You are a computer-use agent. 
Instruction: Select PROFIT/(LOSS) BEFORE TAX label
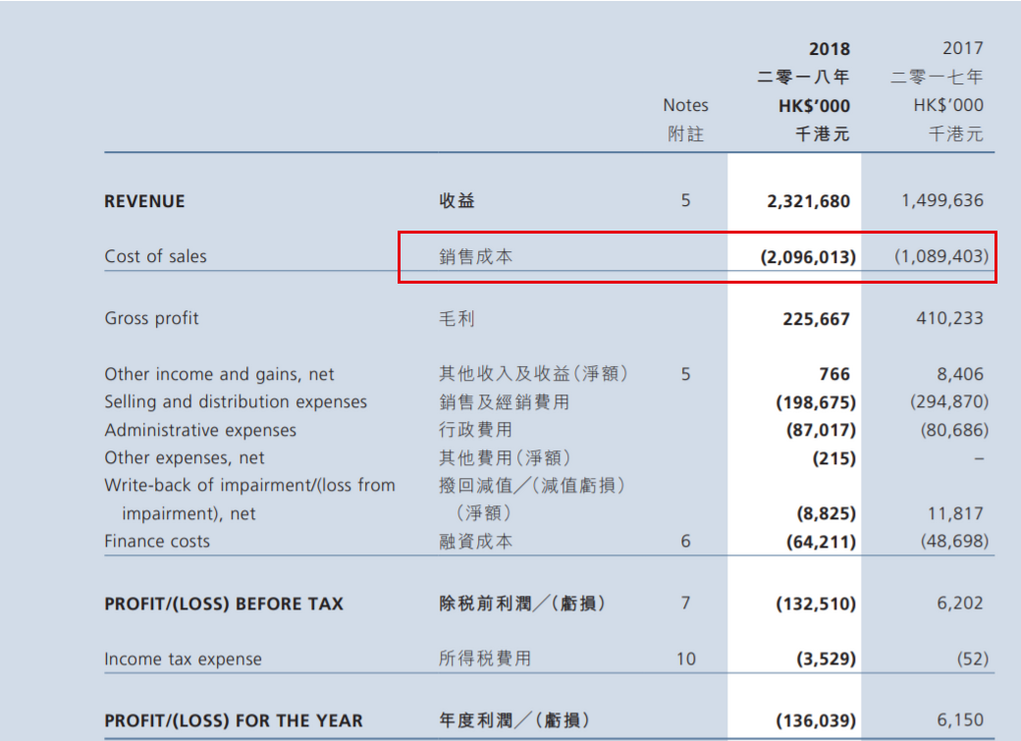(223, 604)
